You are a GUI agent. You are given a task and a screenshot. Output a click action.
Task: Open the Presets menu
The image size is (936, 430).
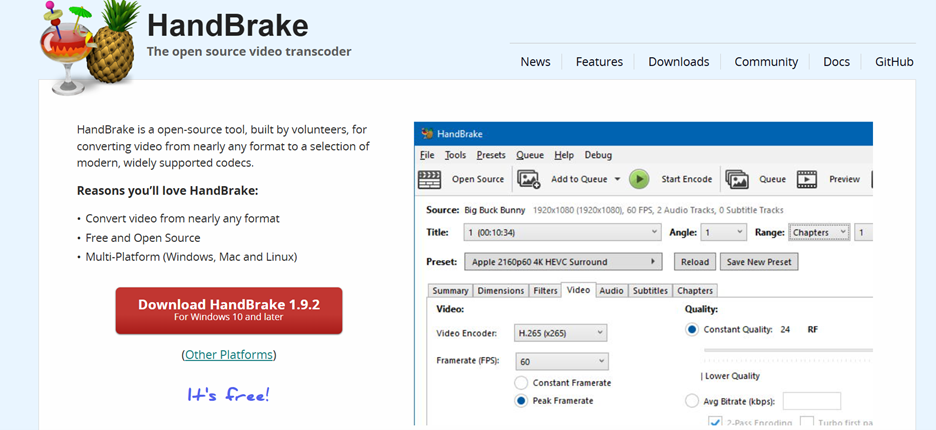[x=491, y=155]
